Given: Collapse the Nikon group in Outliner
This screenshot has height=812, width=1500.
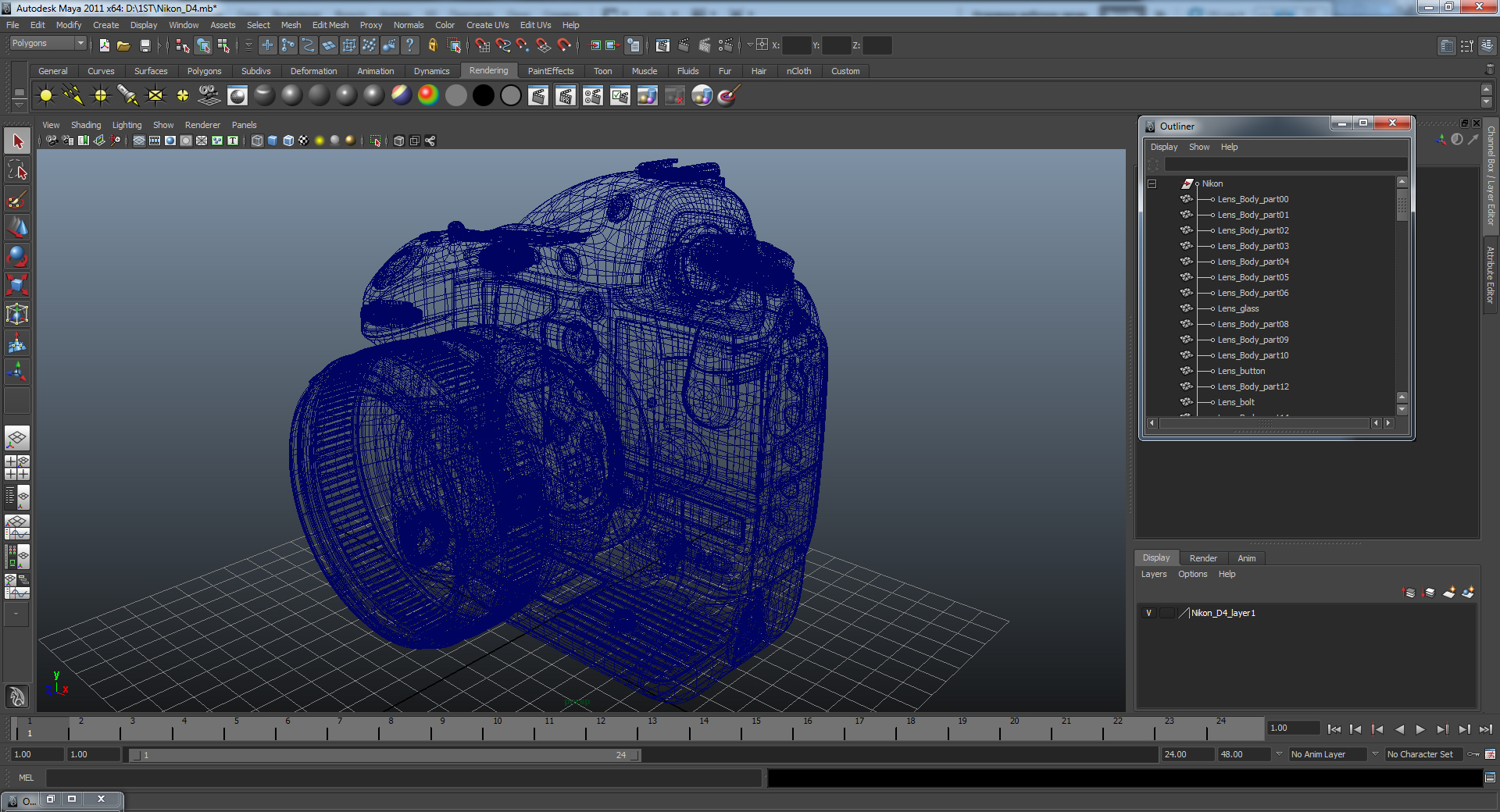Looking at the screenshot, I should click(x=1152, y=183).
